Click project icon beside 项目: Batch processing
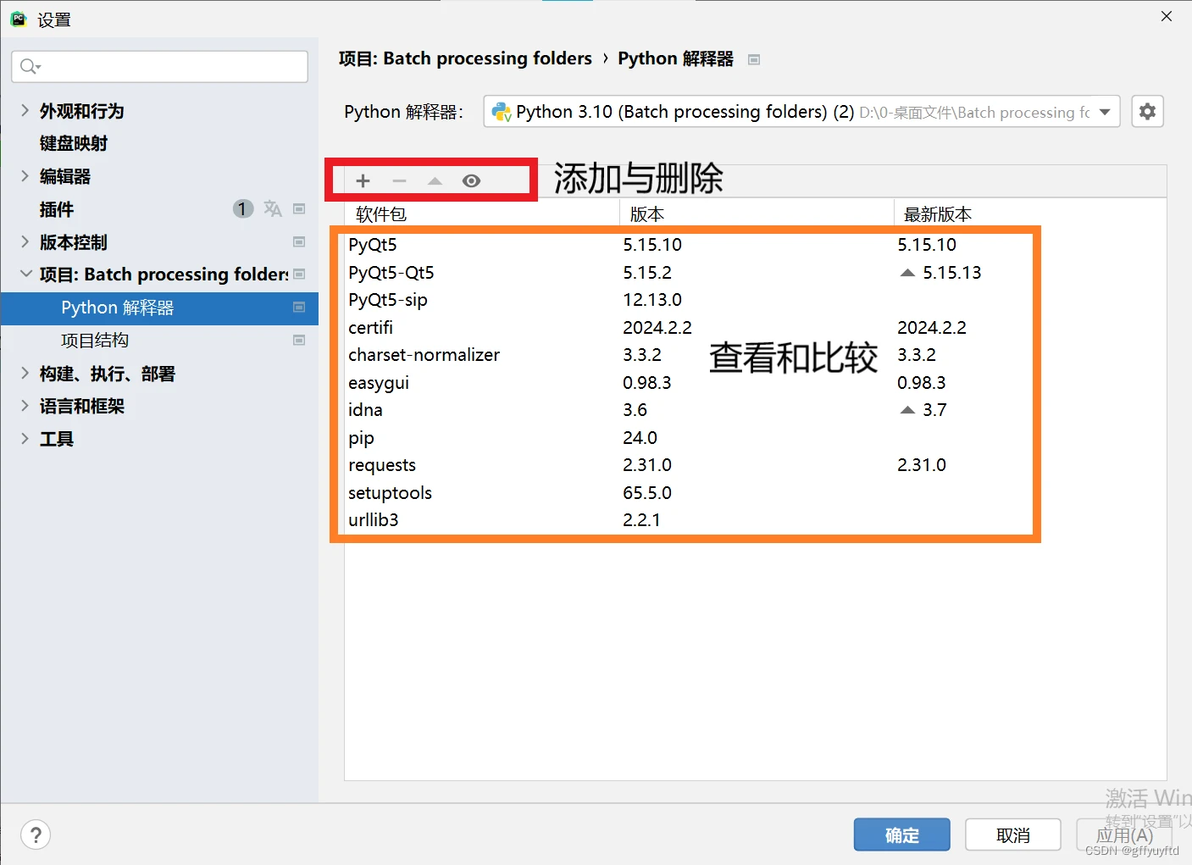The height and width of the screenshot is (865, 1192). [300, 274]
